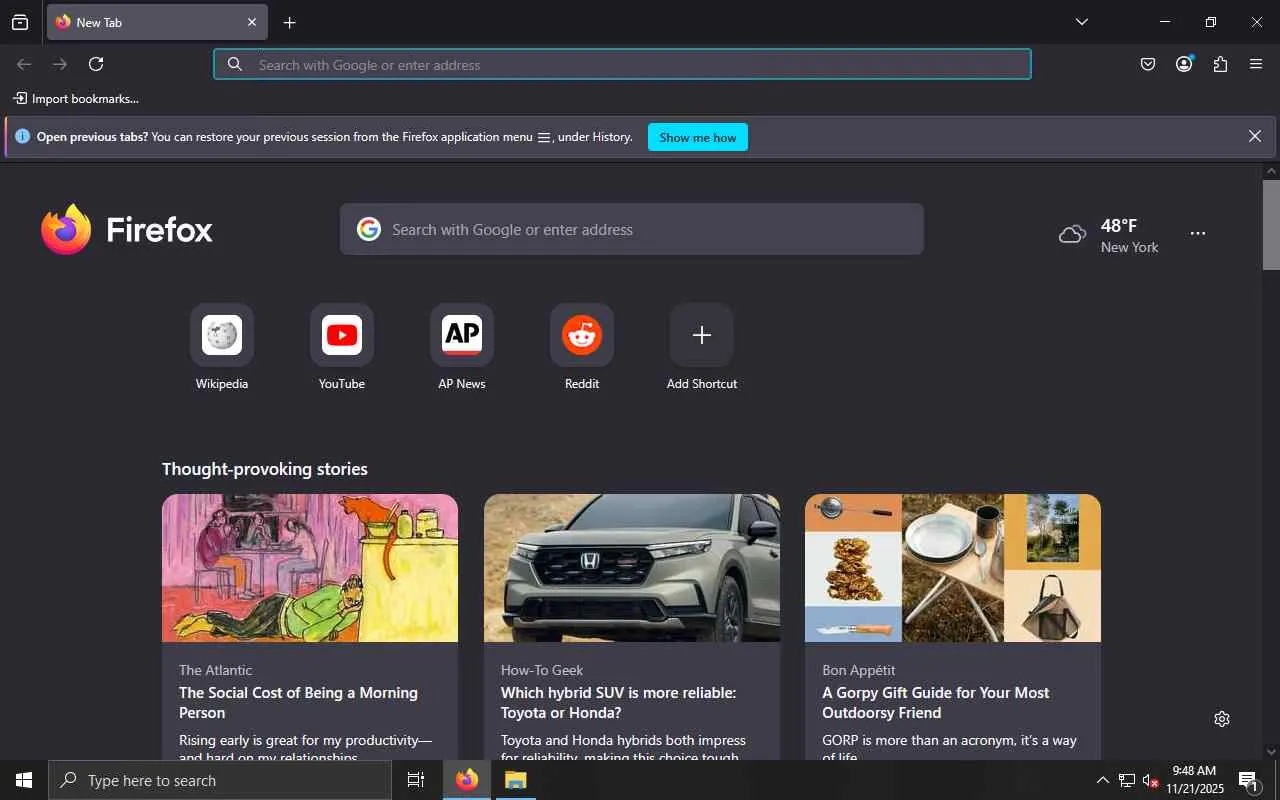This screenshot has height=800, width=1280.
Task: Open the New York weather widget
Action: [1108, 235]
